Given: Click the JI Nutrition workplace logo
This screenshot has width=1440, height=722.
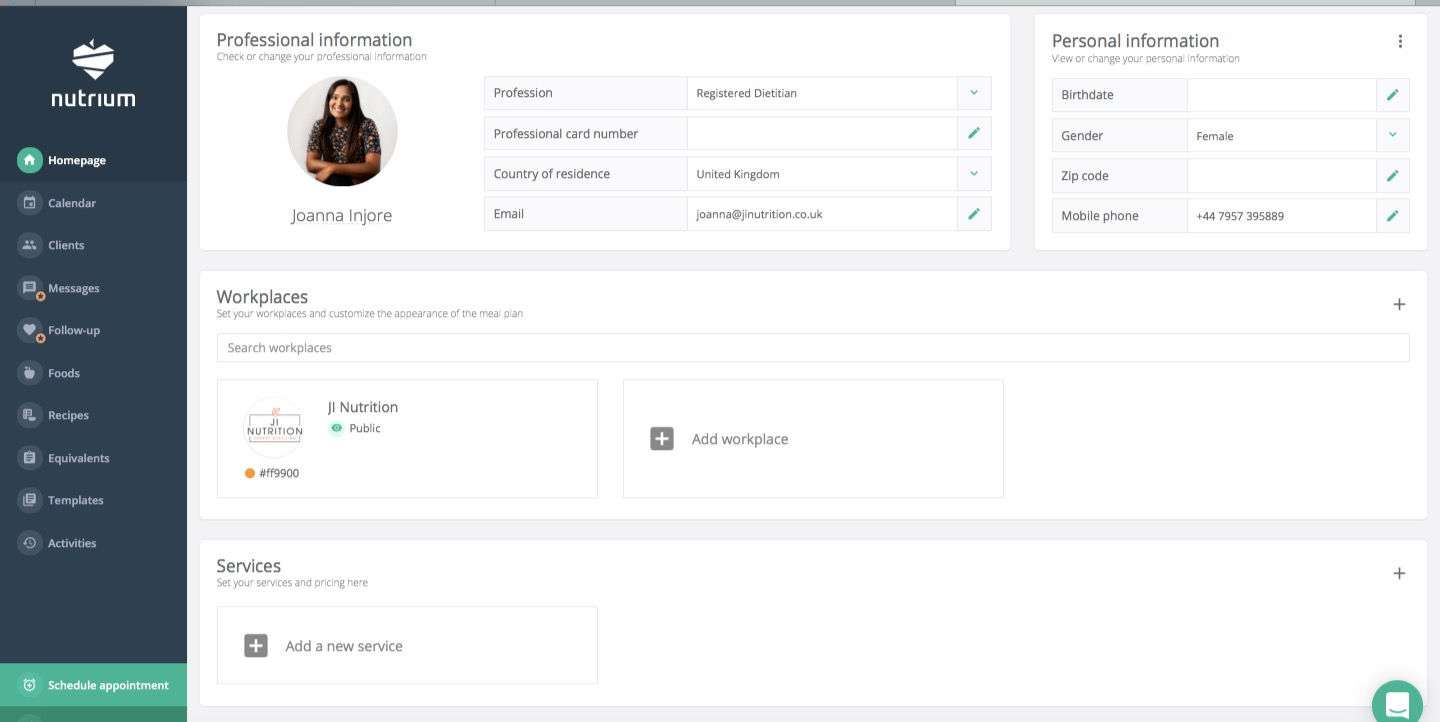Looking at the screenshot, I should [x=274, y=428].
